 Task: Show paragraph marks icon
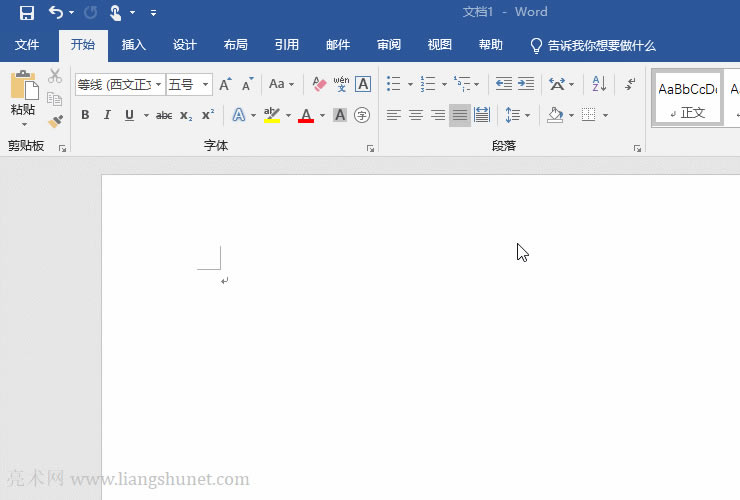point(630,84)
